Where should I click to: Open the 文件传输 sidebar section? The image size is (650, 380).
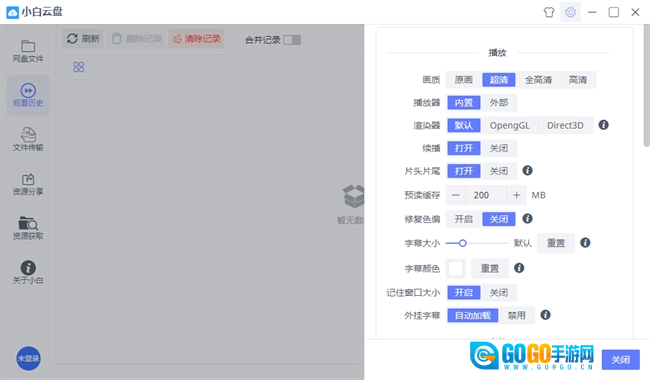28,140
